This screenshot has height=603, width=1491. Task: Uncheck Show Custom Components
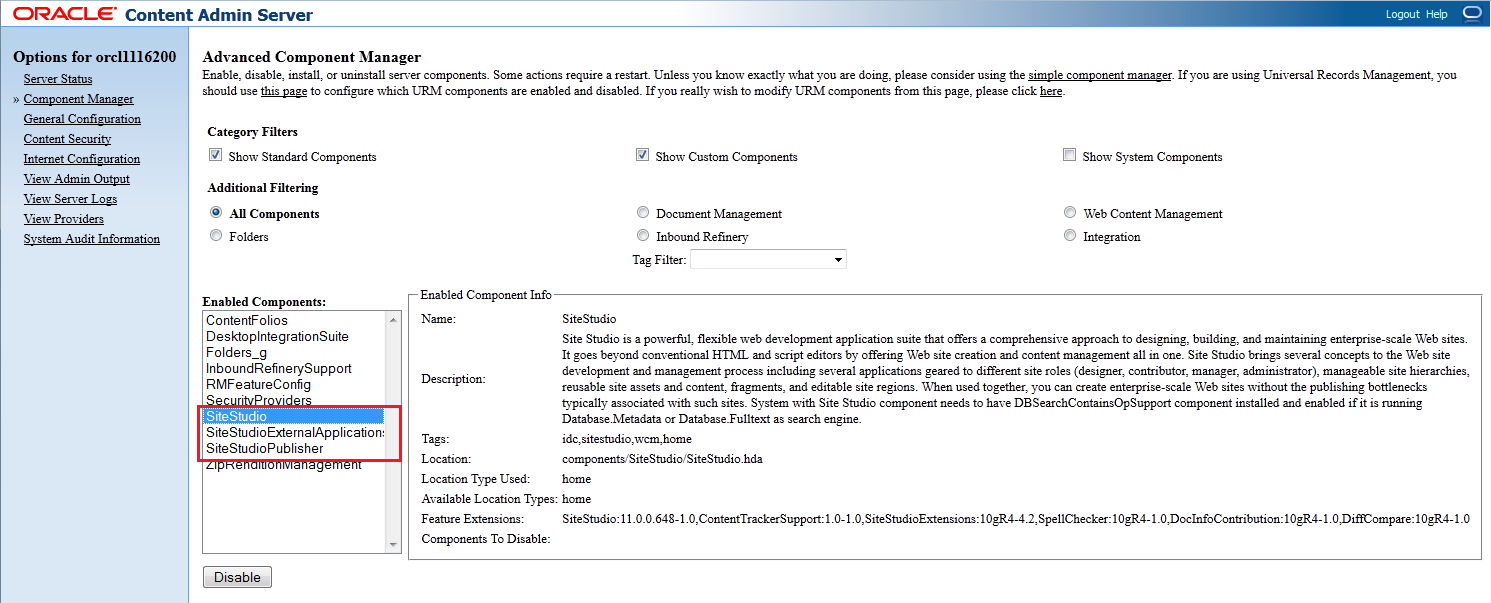tap(643, 154)
